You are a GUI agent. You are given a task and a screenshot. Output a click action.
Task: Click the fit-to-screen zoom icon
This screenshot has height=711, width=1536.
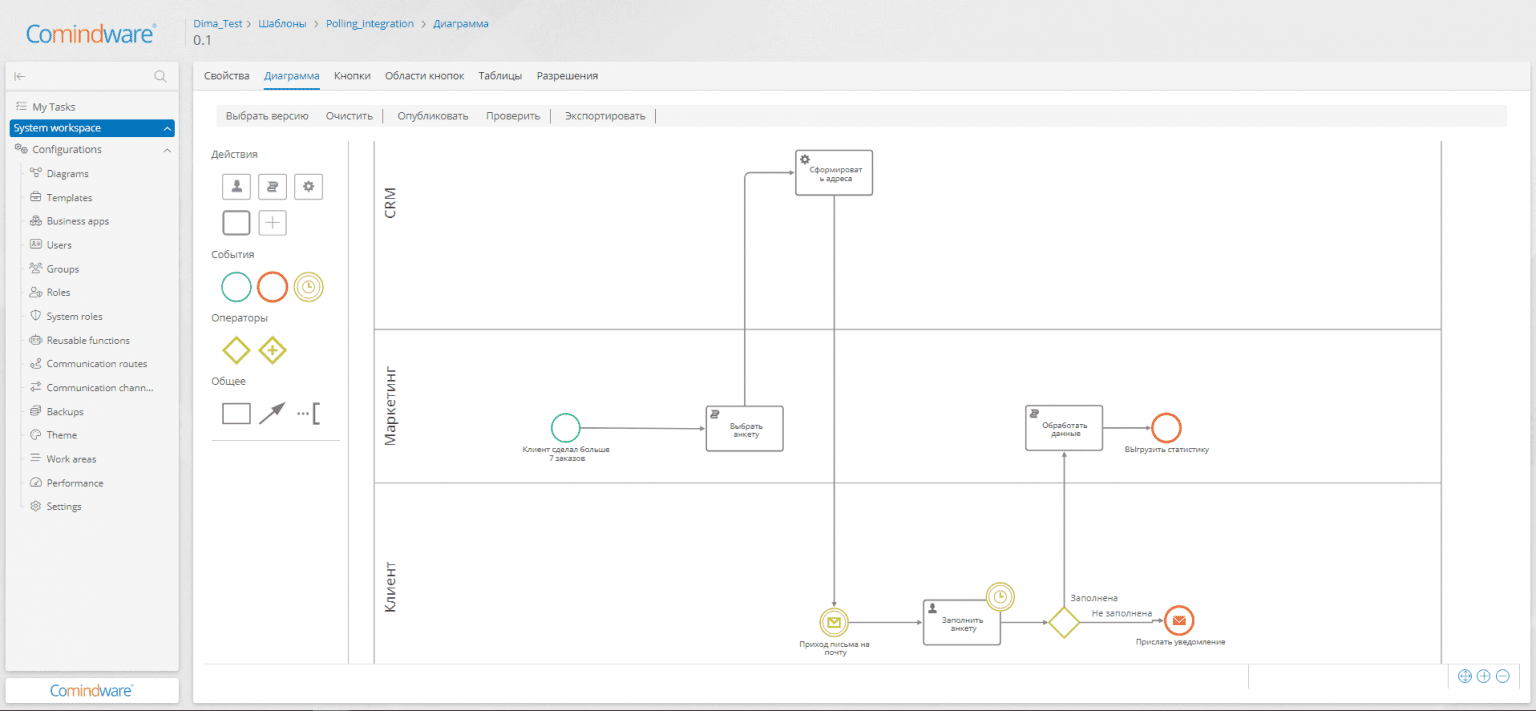(1465, 676)
